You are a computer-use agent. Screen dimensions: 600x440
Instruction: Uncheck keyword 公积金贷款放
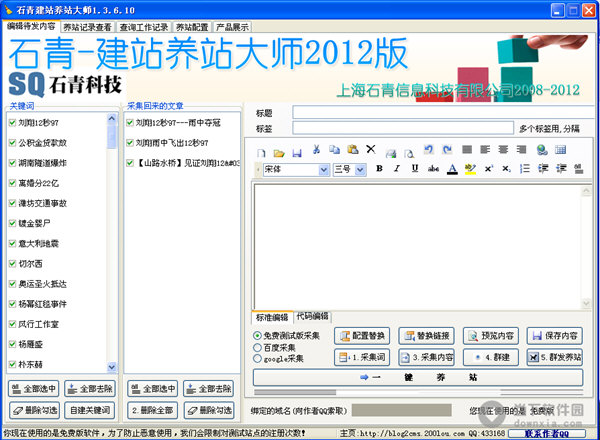coord(13,143)
